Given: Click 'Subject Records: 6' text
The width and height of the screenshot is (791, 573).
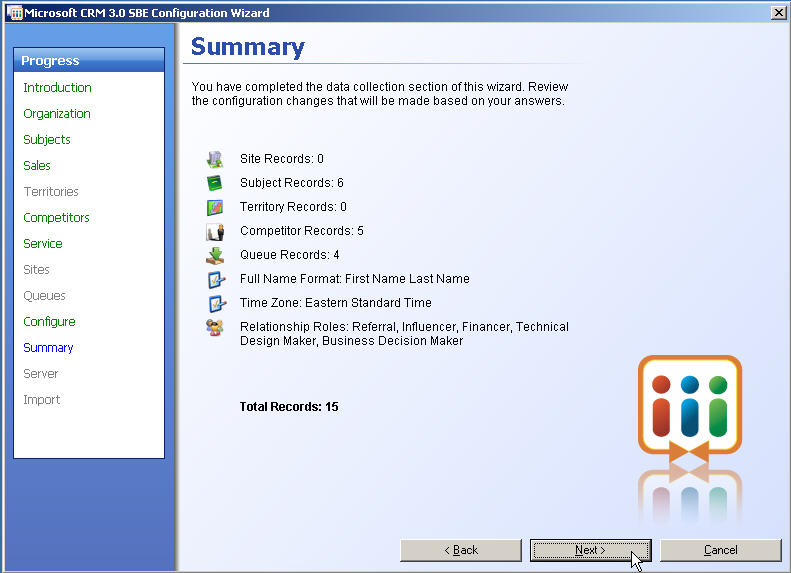Looking at the screenshot, I should coord(292,183).
